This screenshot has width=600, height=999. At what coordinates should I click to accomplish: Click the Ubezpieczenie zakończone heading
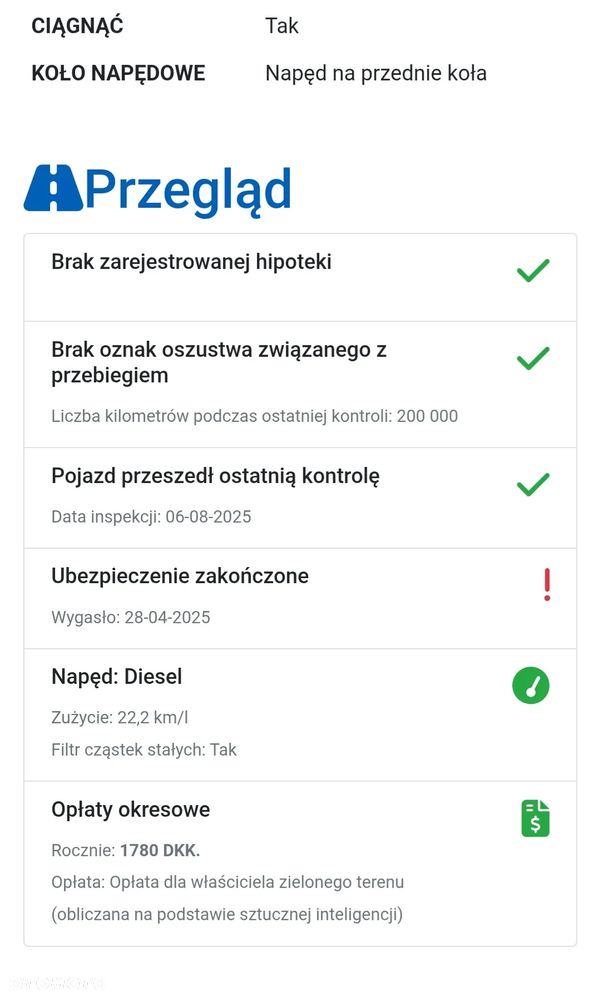pyautogui.click(x=180, y=576)
